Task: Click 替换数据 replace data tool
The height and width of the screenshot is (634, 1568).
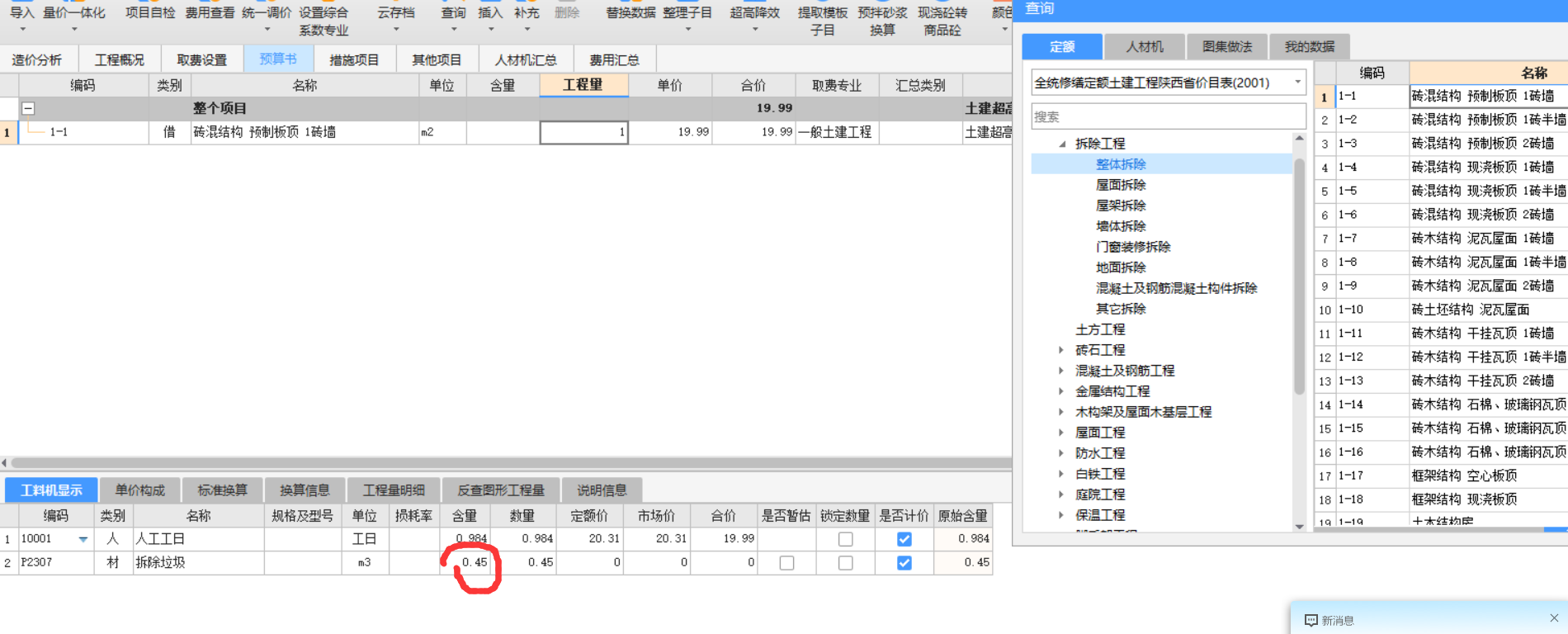Action: pos(631,13)
